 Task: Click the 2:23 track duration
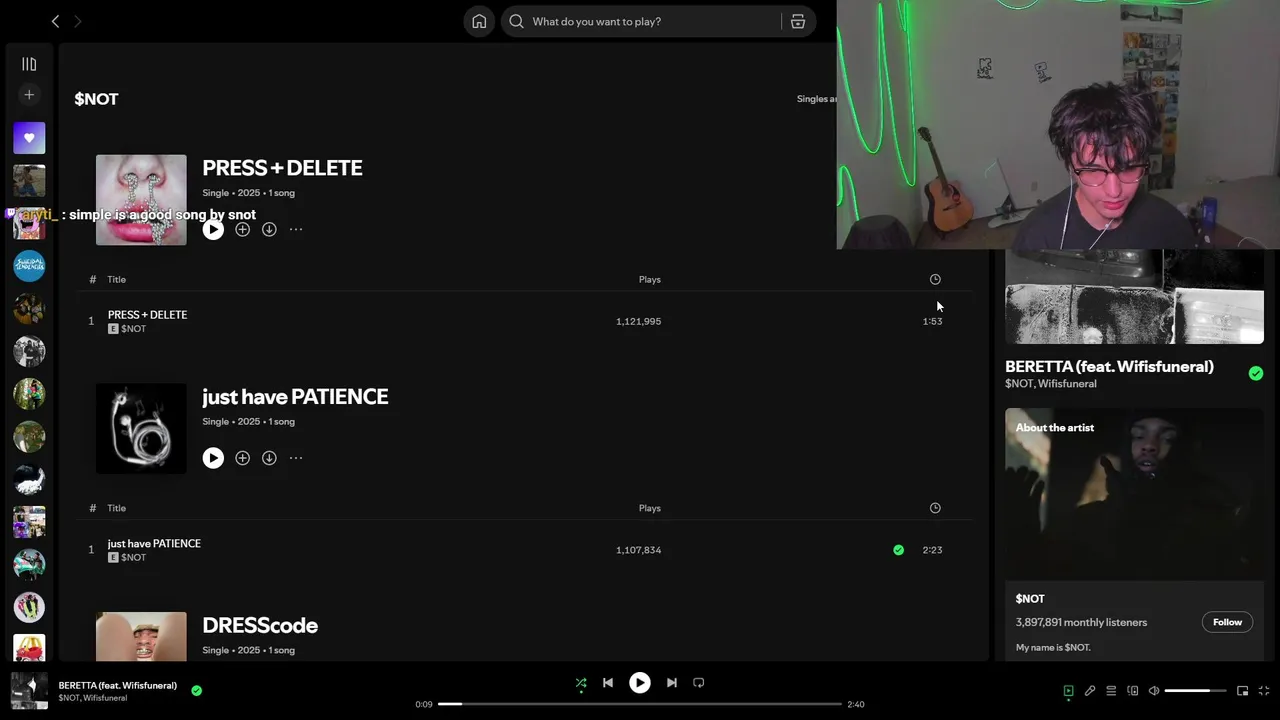932,550
